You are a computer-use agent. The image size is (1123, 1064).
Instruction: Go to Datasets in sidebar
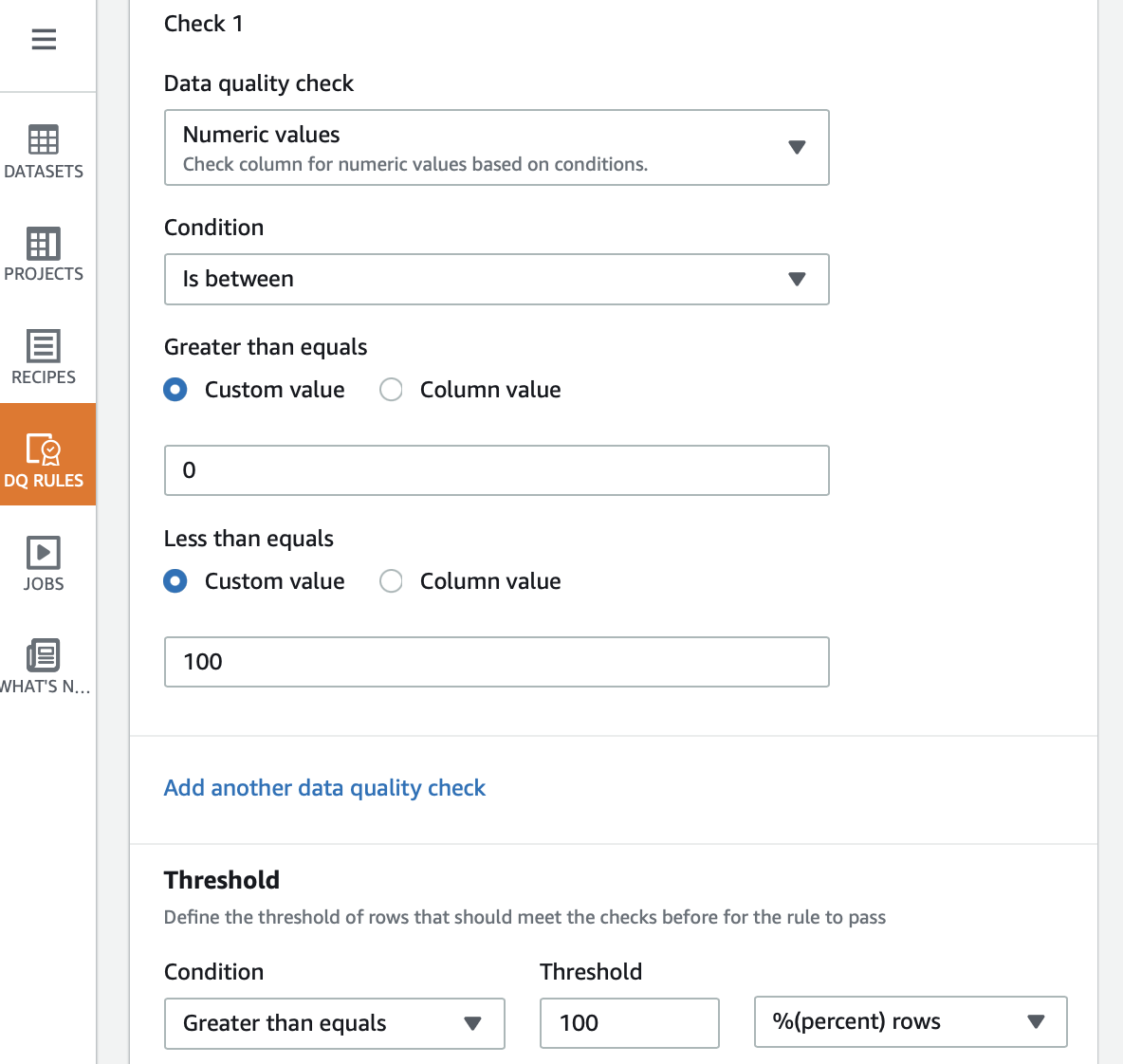pos(44,152)
